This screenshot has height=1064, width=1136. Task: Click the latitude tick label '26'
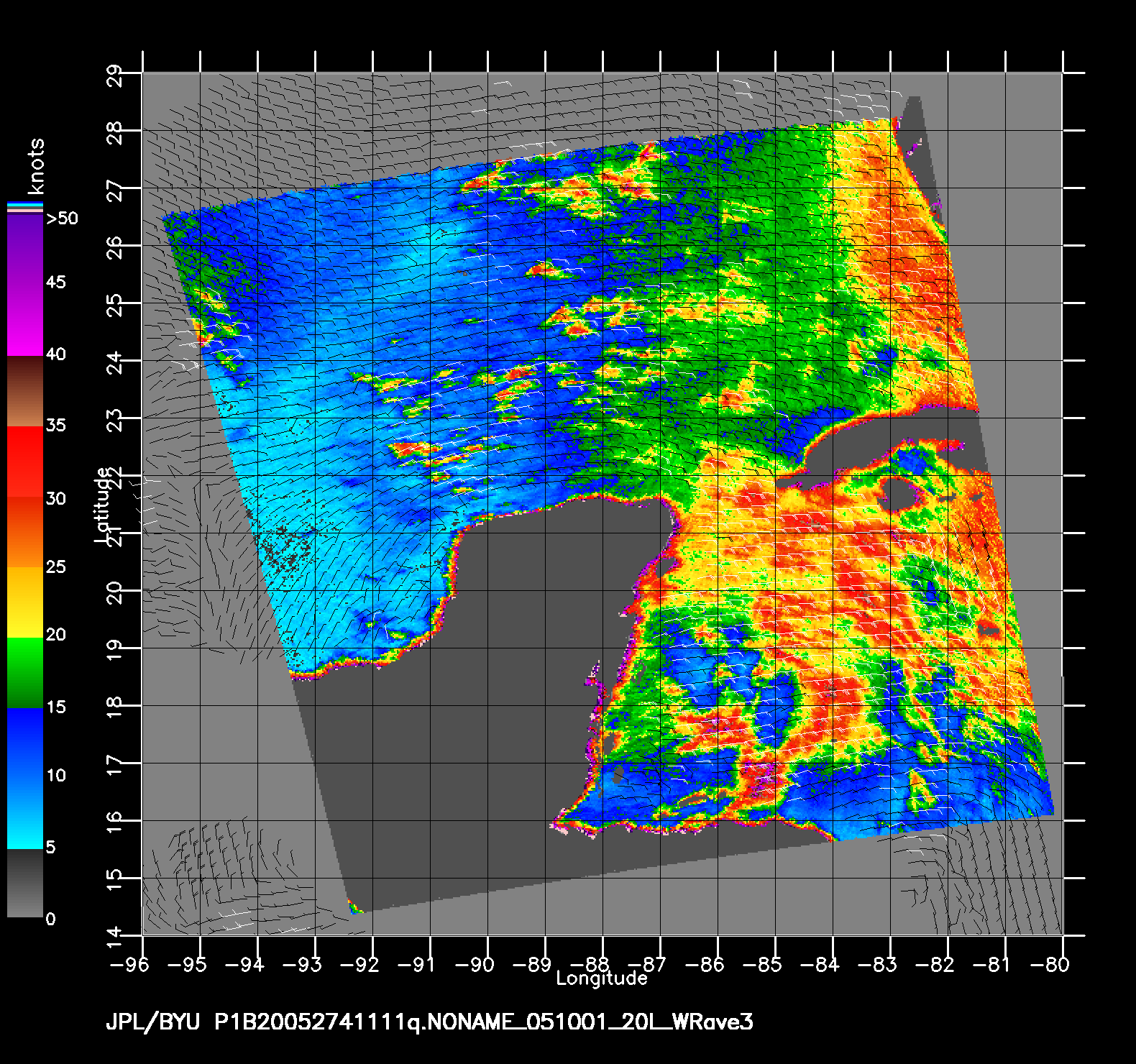[x=115, y=247]
